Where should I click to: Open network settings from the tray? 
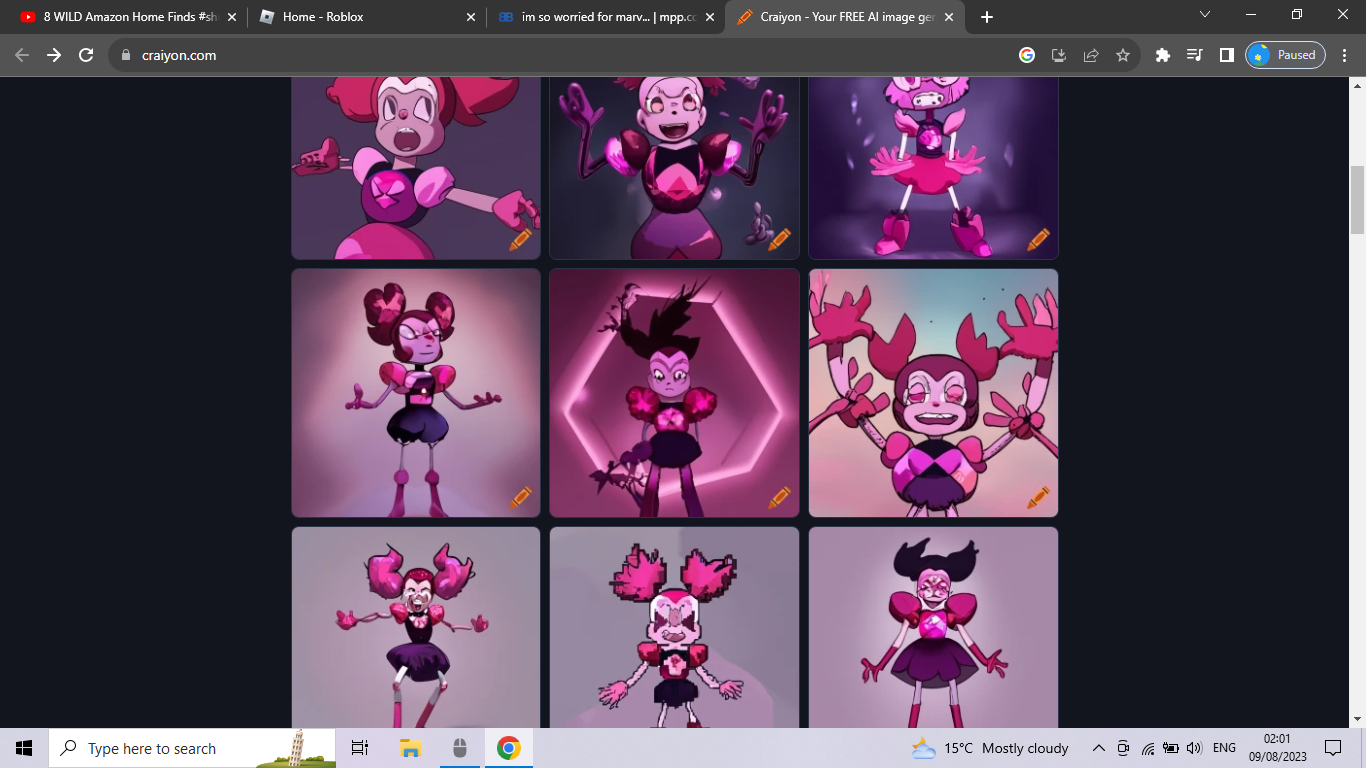point(1147,748)
